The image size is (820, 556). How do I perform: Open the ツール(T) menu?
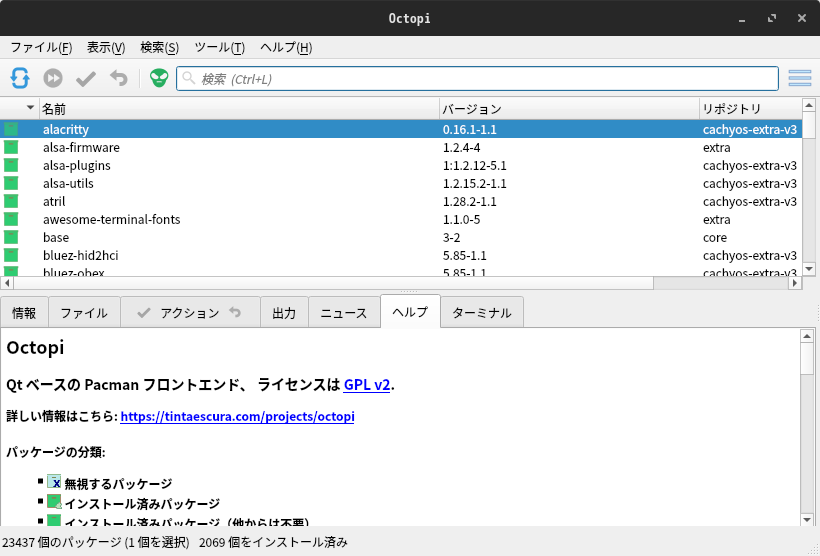219,48
